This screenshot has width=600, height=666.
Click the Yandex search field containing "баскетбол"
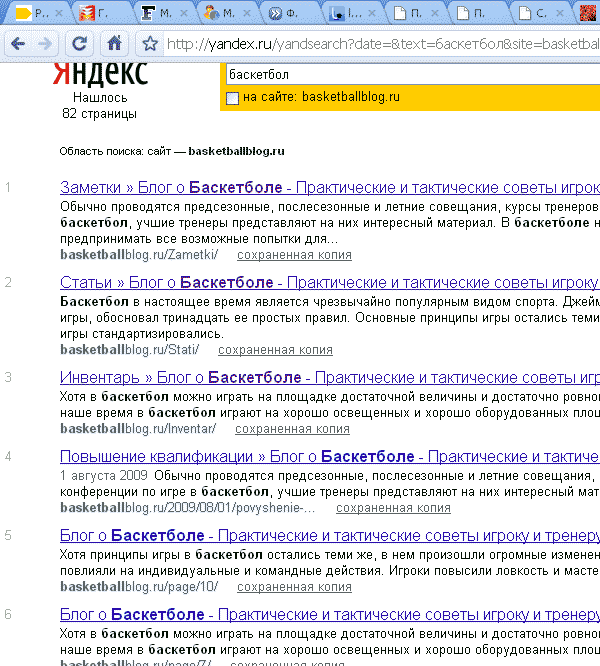coord(413,75)
